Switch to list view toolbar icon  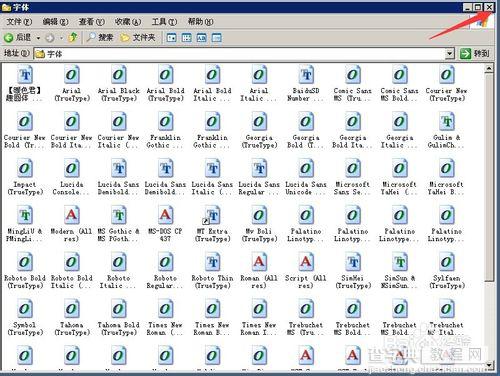pyautogui.click(x=187, y=38)
